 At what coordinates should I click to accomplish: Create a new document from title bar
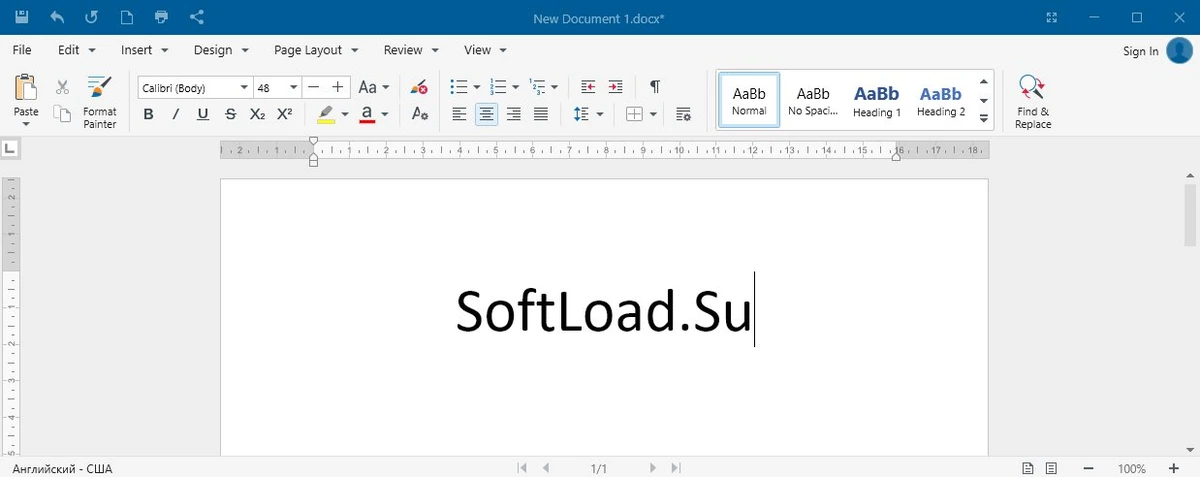(x=126, y=17)
